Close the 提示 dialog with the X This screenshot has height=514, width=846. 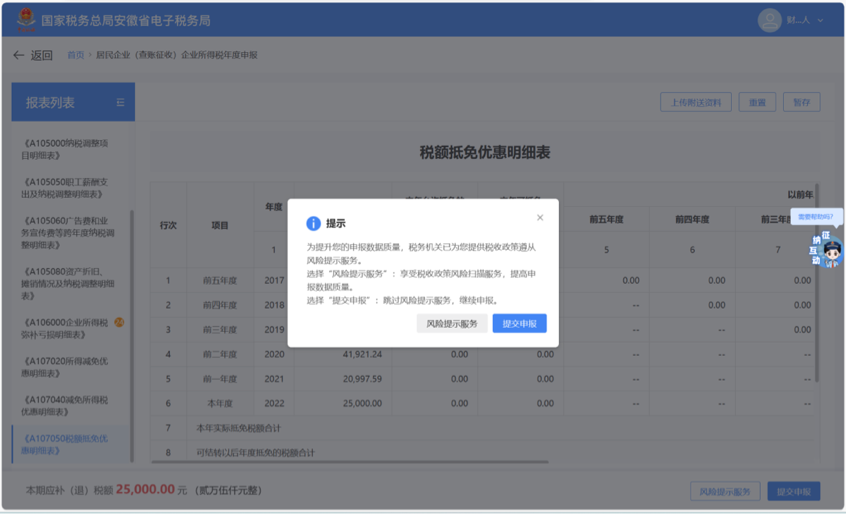point(540,217)
